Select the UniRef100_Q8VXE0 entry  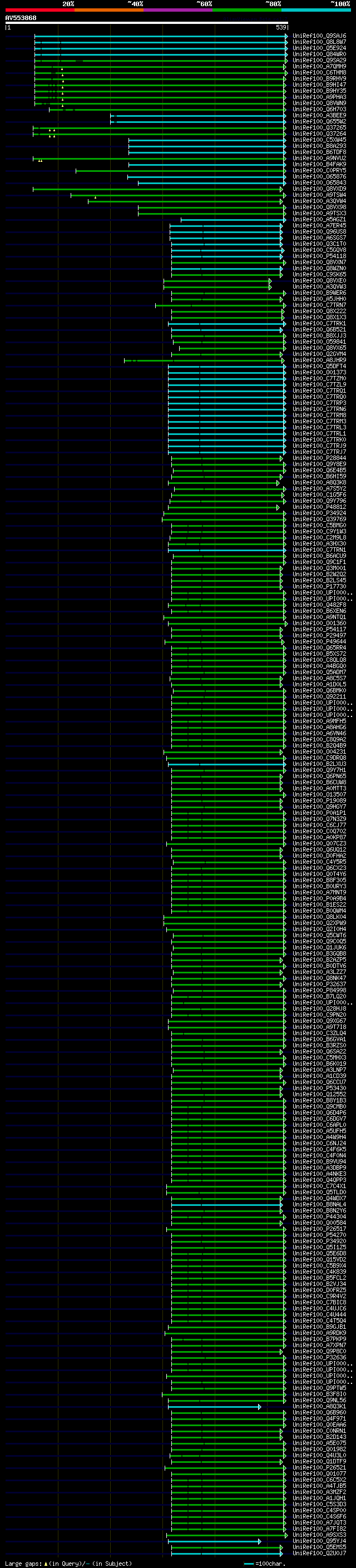319,281
